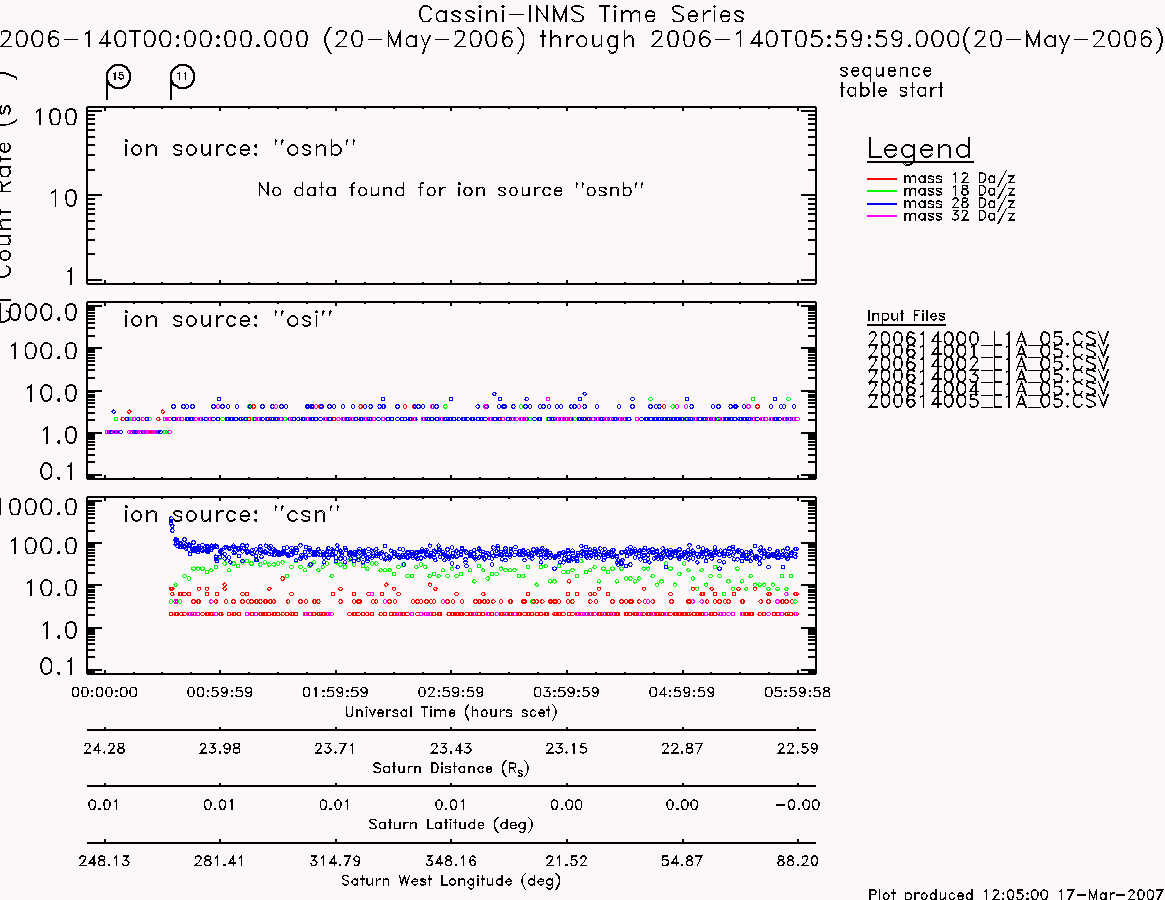The height and width of the screenshot is (900, 1165).
Task: Click the 00:00:00 time tick label
Action: [x=104, y=692]
